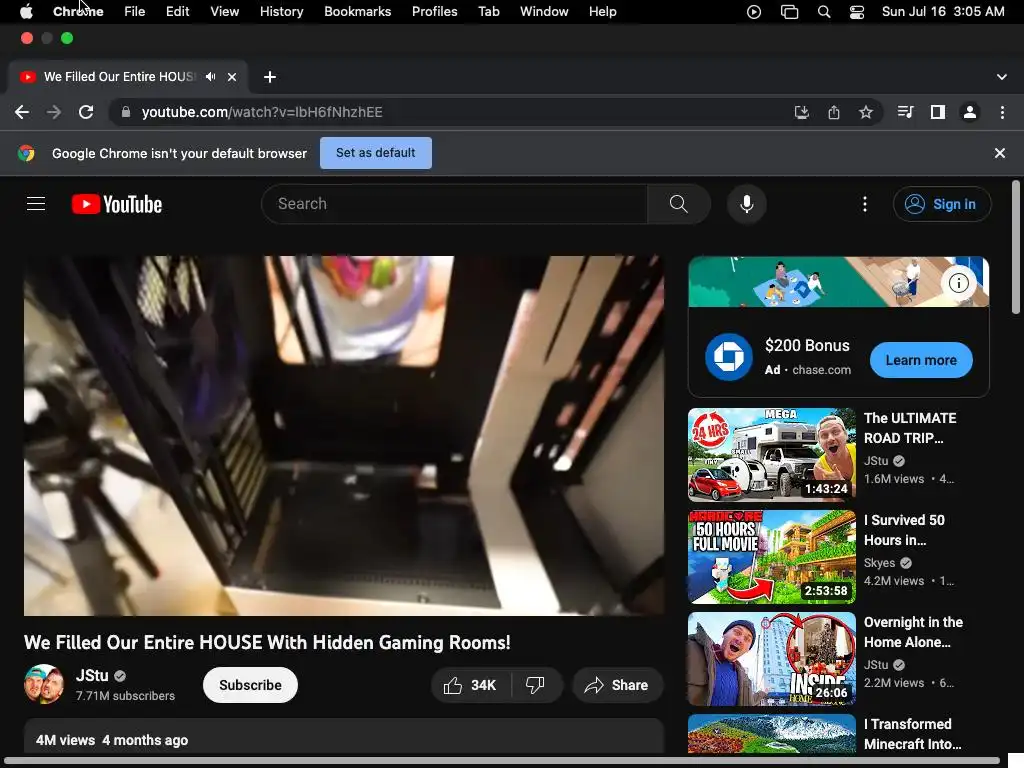The width and height of the screenshot is (1024, 768).
Task: Open Chrome three-dot menu
Action: click(x=1002, y=112)
